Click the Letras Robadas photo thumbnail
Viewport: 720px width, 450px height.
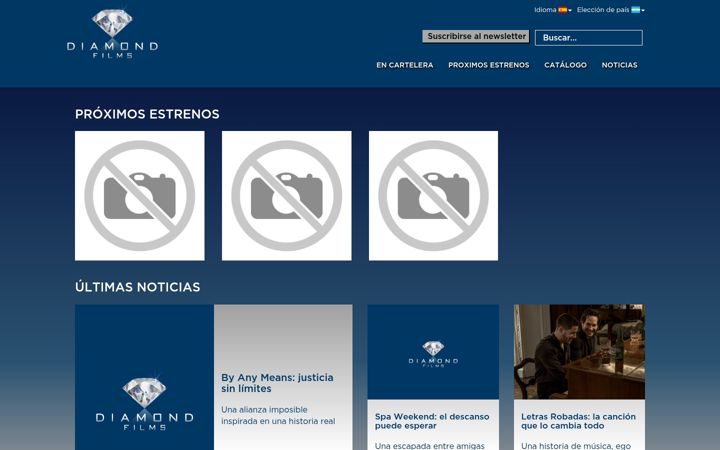[579, 352]
